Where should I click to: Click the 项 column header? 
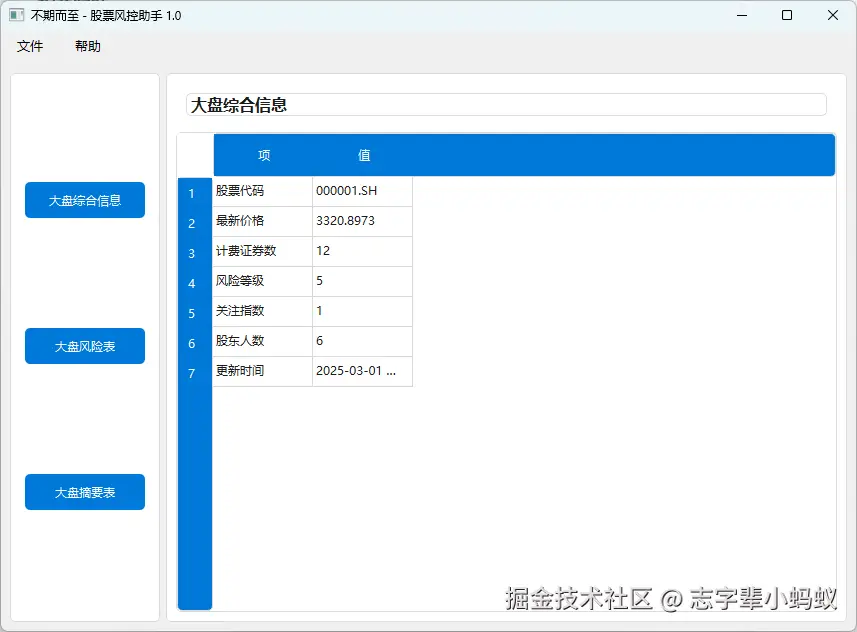click(x=263, y=155)
